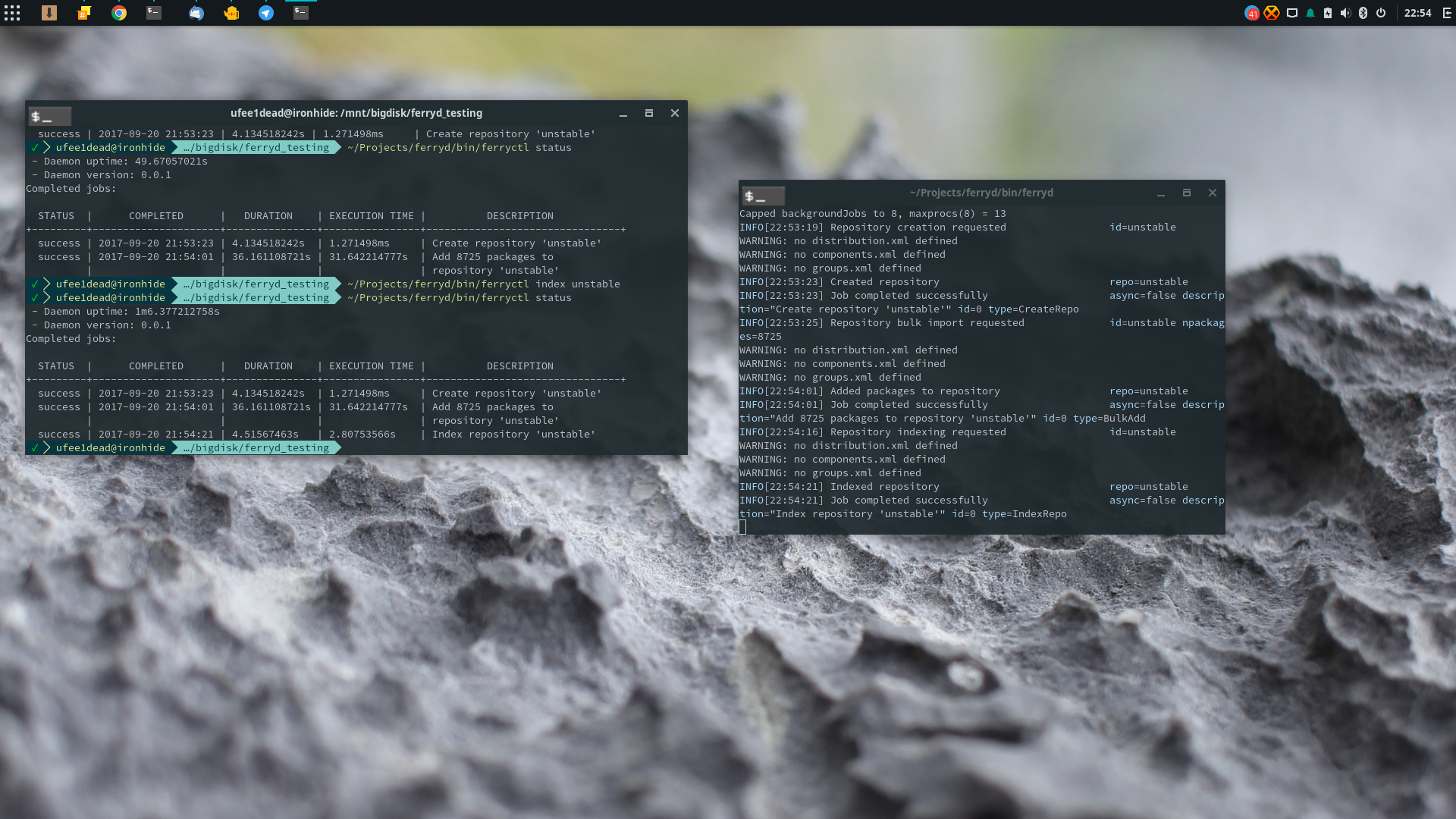Screen dimensions: 1456x819
Task: Click 'type=IndexRepo' text in ferryd log
Action: tap(1025, 514)
